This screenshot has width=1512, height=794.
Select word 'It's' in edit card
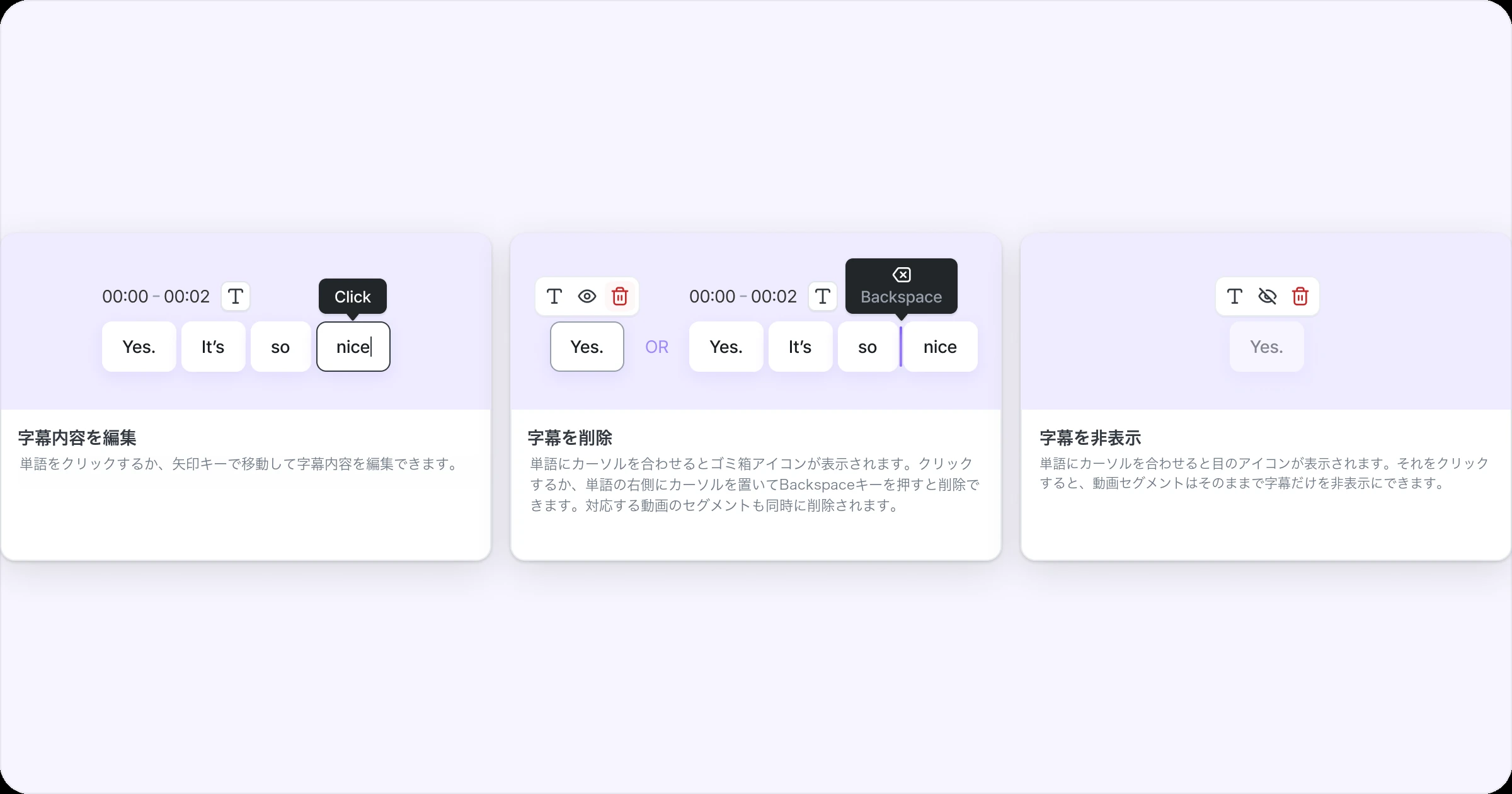click(x=213, y=347)
